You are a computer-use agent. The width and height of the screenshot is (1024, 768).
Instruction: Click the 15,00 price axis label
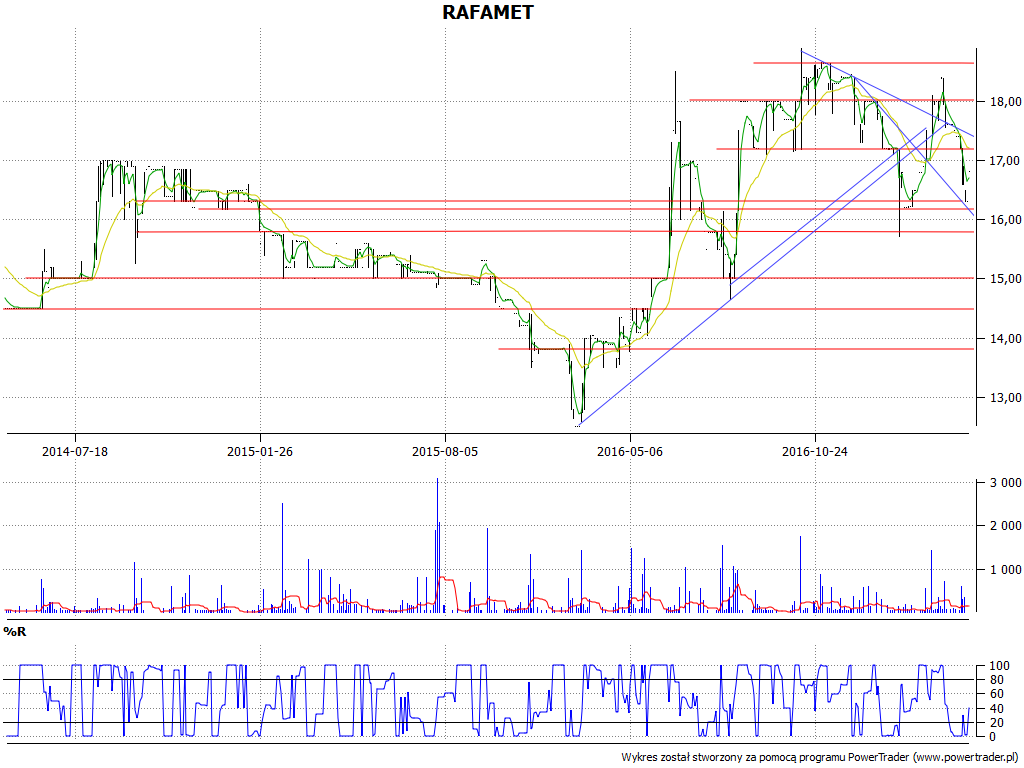pos(1005,279)
